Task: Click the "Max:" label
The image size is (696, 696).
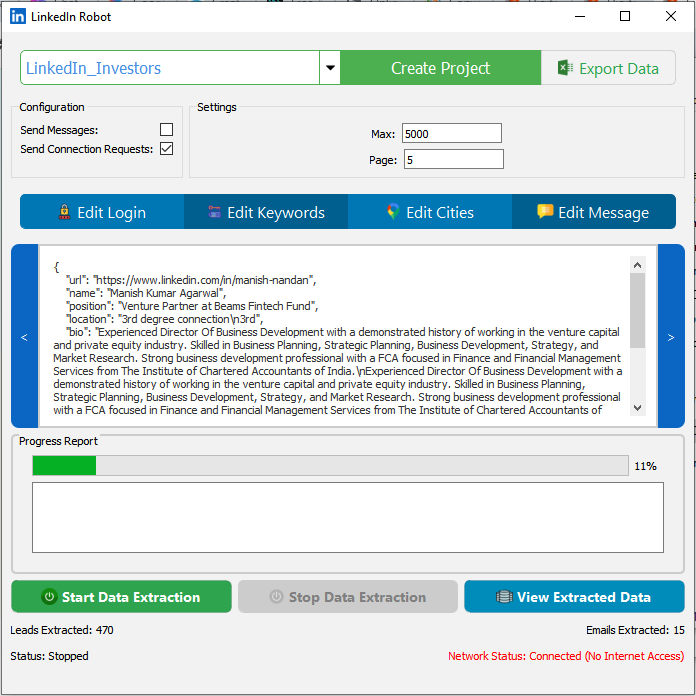Action: (x=383, y=134)
